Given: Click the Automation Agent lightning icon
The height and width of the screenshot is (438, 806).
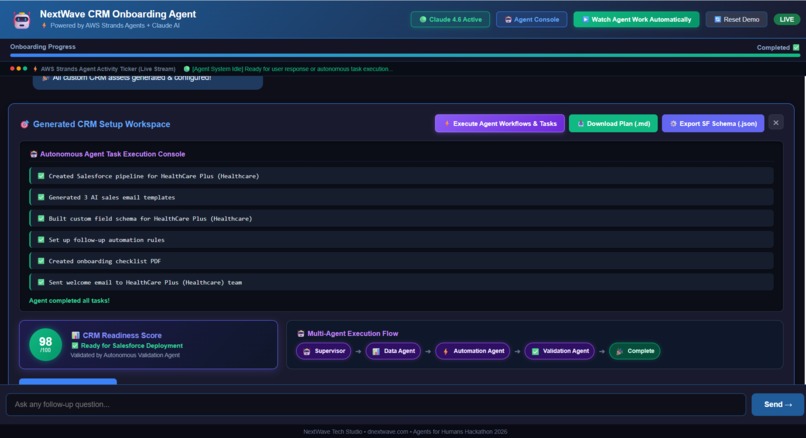Looking at the screenshot, I should point(446,352).
